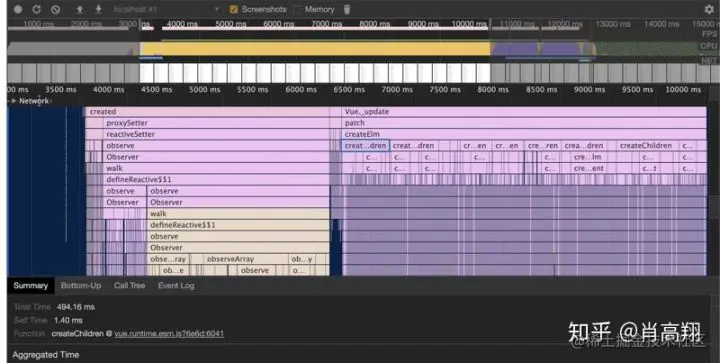The image size is (720, 363).
Task: Open the vue.runtime.esm.js?6e6d:6041 source link
Action: pos(169,334)
